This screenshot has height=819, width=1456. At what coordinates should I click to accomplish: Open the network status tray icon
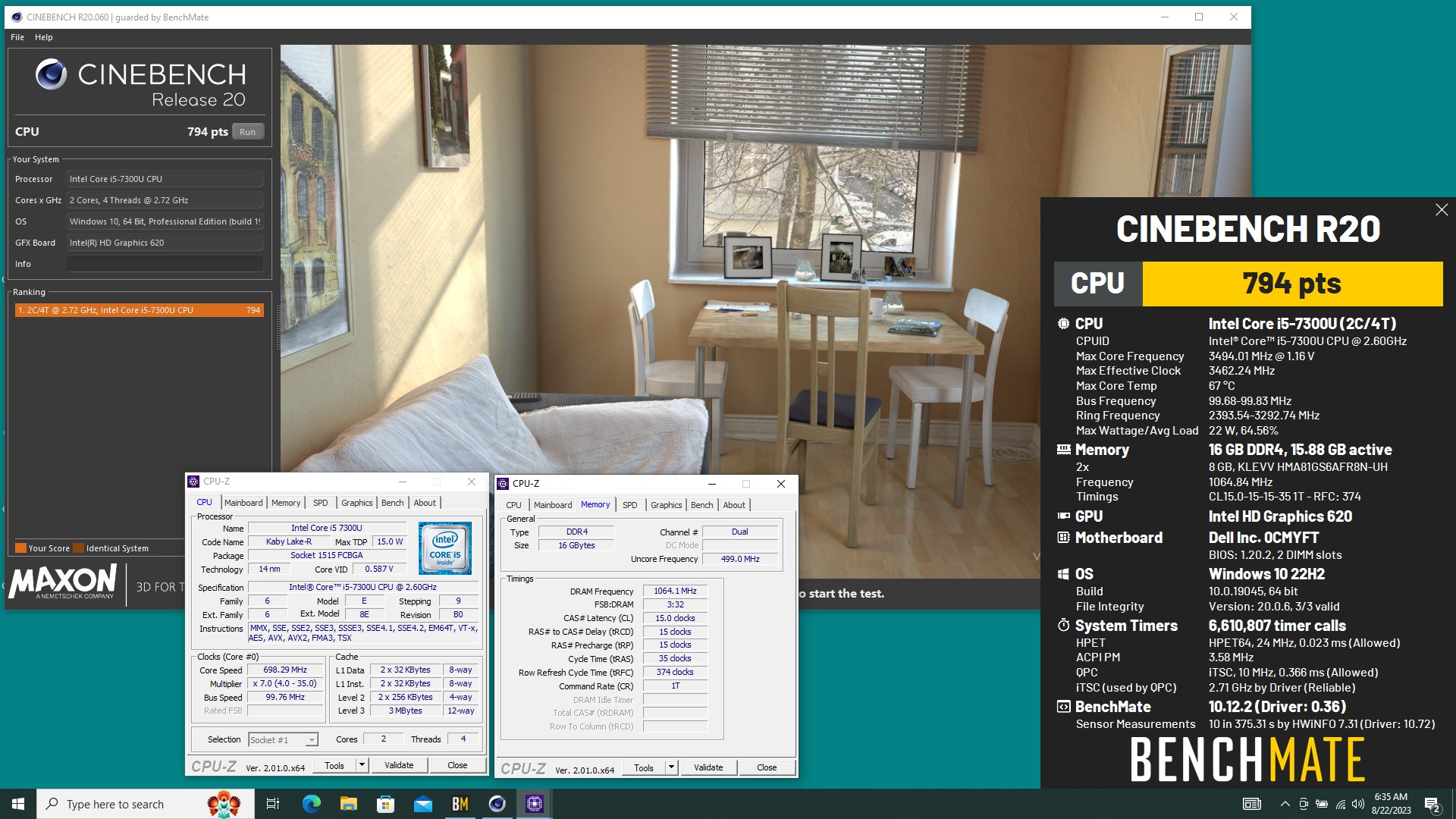pos(1340,804)
